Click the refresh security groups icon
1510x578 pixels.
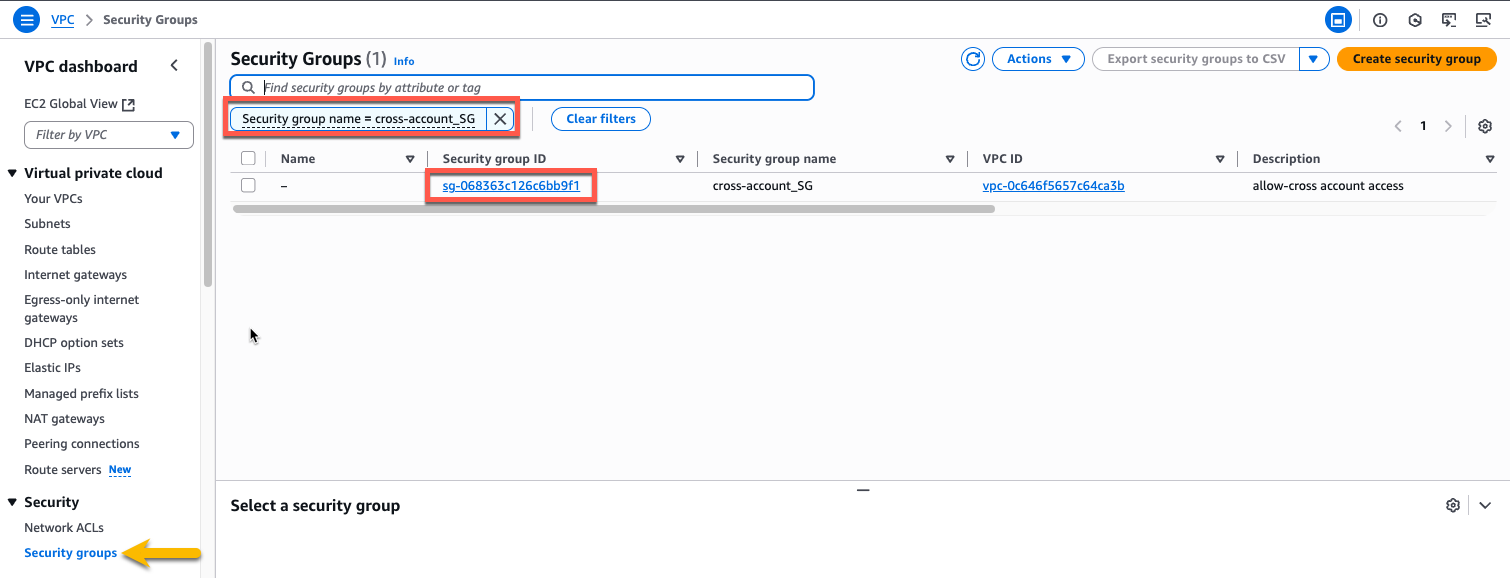973,59
